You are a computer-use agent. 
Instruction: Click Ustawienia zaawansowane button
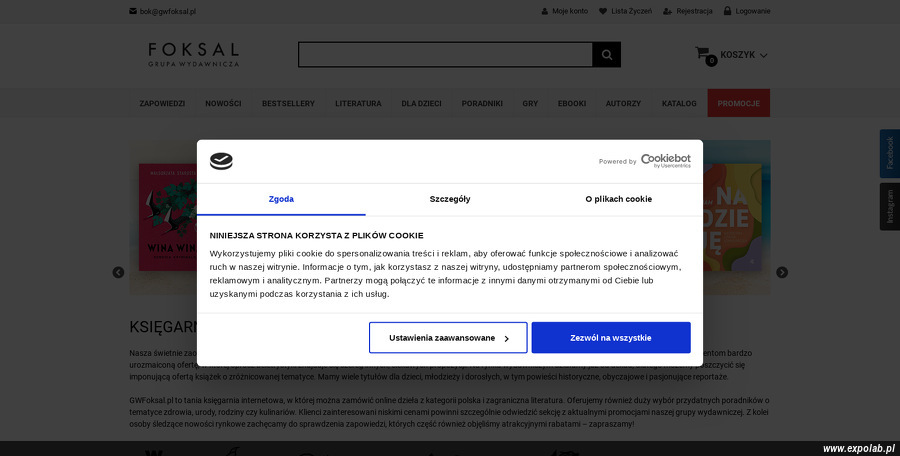pyautogui.click(x=448, y=338)
